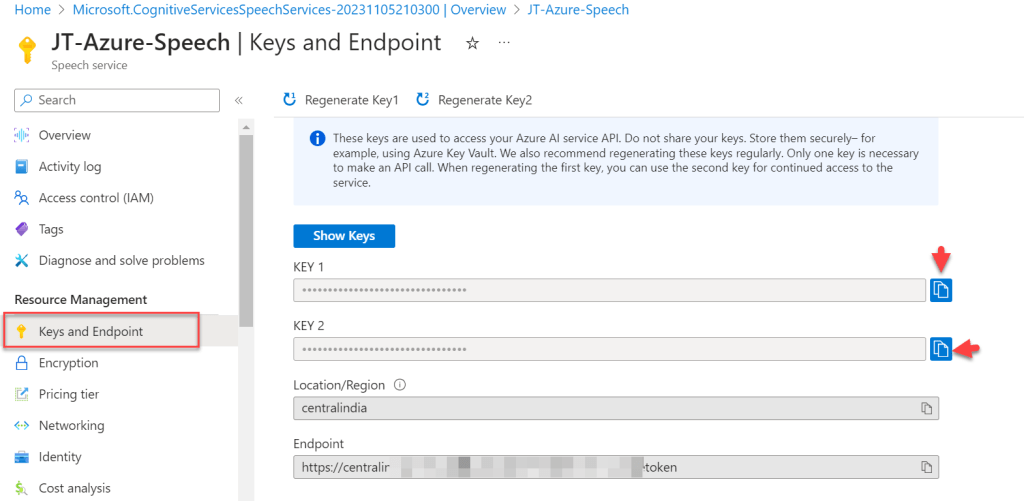Open the Encryption menu item
Image resolution: width=1024 pixels, height=501 pixels.
point(69,363)
